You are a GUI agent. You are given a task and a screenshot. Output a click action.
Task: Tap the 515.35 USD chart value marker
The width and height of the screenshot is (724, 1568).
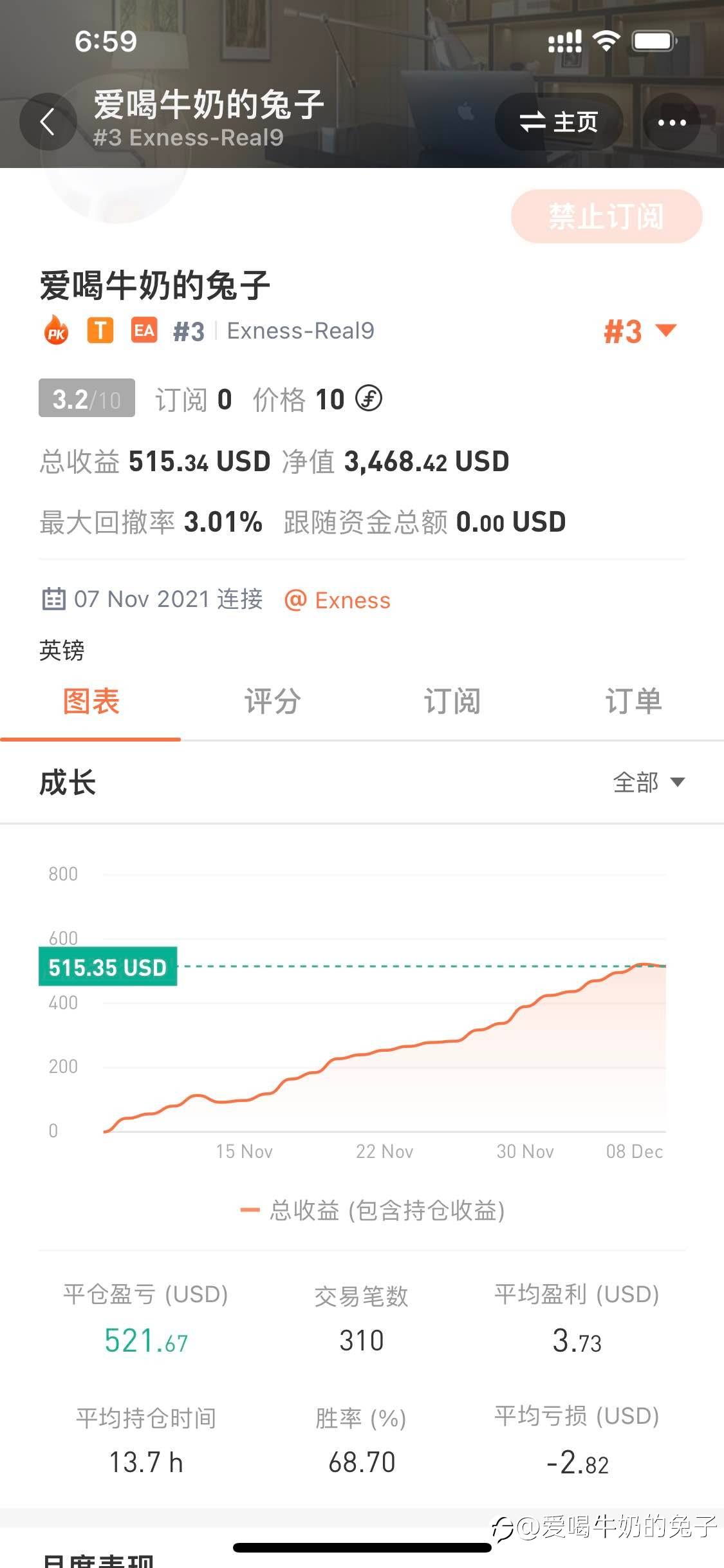coord(107,967)
